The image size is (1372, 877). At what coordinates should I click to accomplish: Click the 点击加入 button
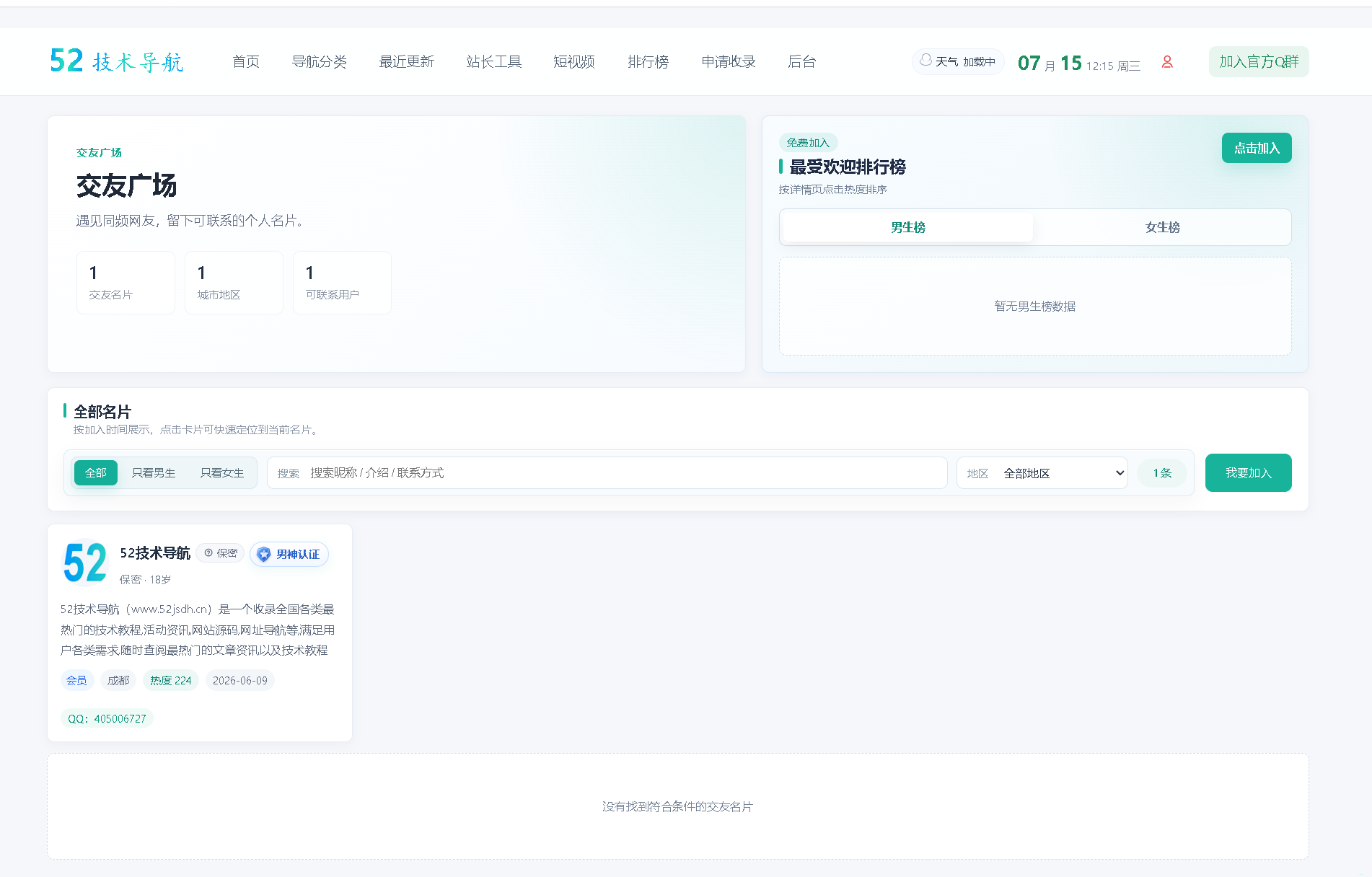tap(1257, 148)
